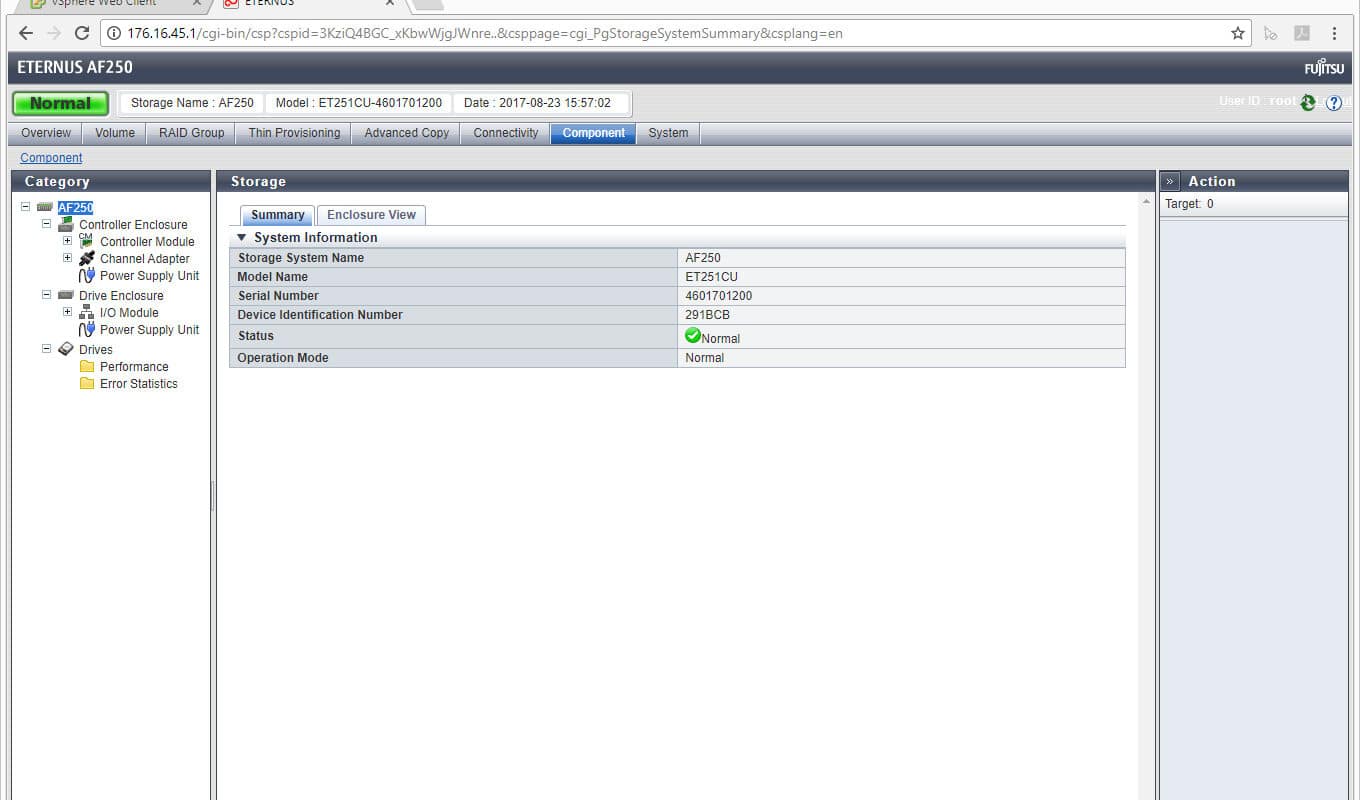This screenshot has width=1360, height=800.
Task: Bookmark this page with the star icon
Action: click(1238, 33)
